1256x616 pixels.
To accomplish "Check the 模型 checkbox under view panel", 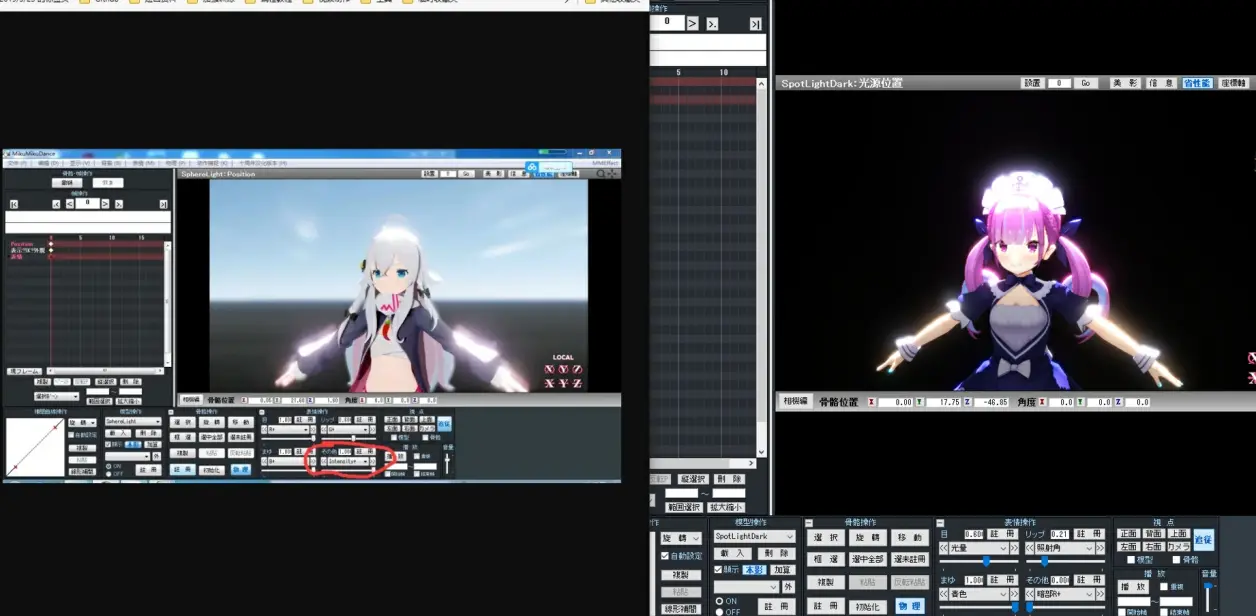I will [x=1131, y=559].
